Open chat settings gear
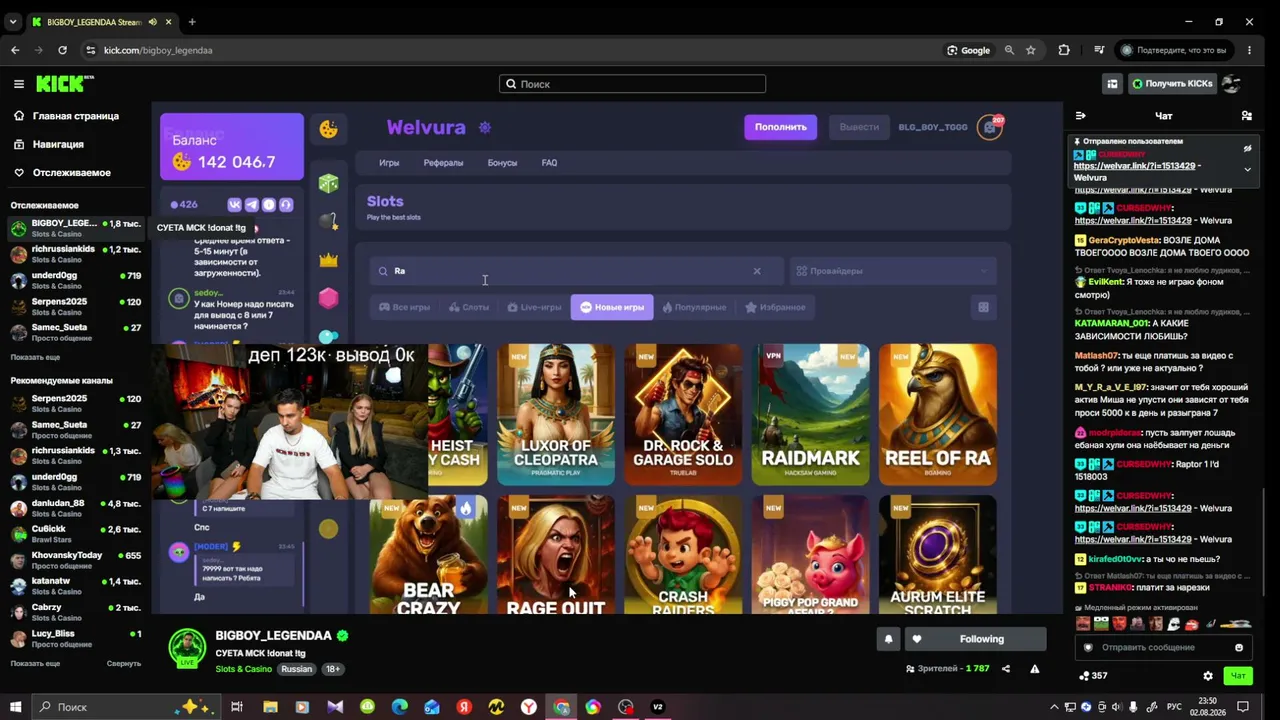The image size is (1280, 720). pyautogui.click(x=1208, y=676)
